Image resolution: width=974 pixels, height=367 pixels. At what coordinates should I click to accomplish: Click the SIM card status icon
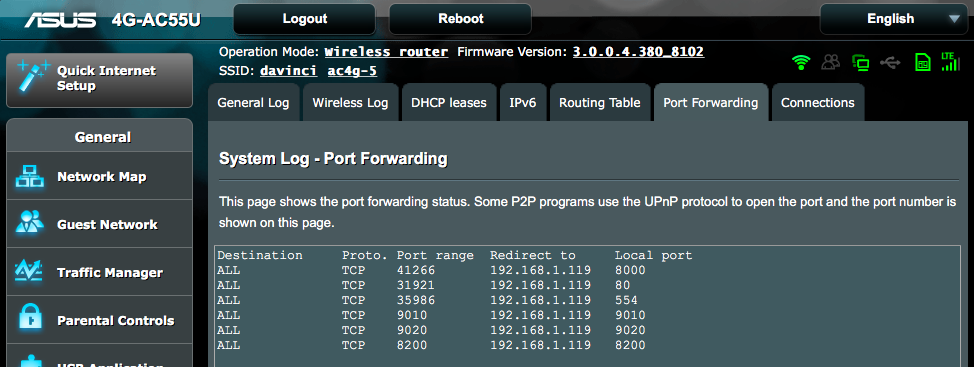pos(923,62)
